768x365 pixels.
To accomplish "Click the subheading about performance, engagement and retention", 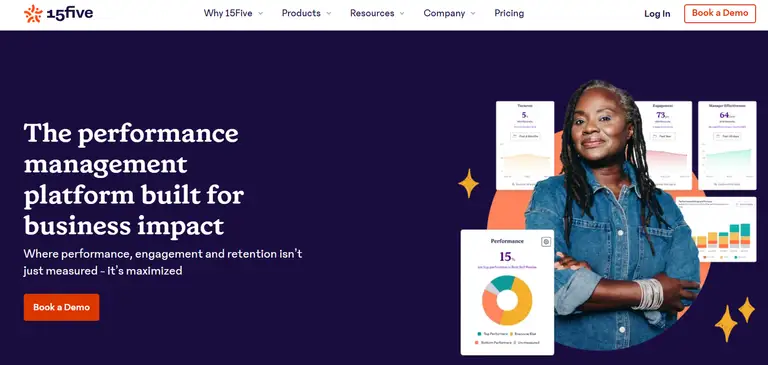I will (163, 262).
